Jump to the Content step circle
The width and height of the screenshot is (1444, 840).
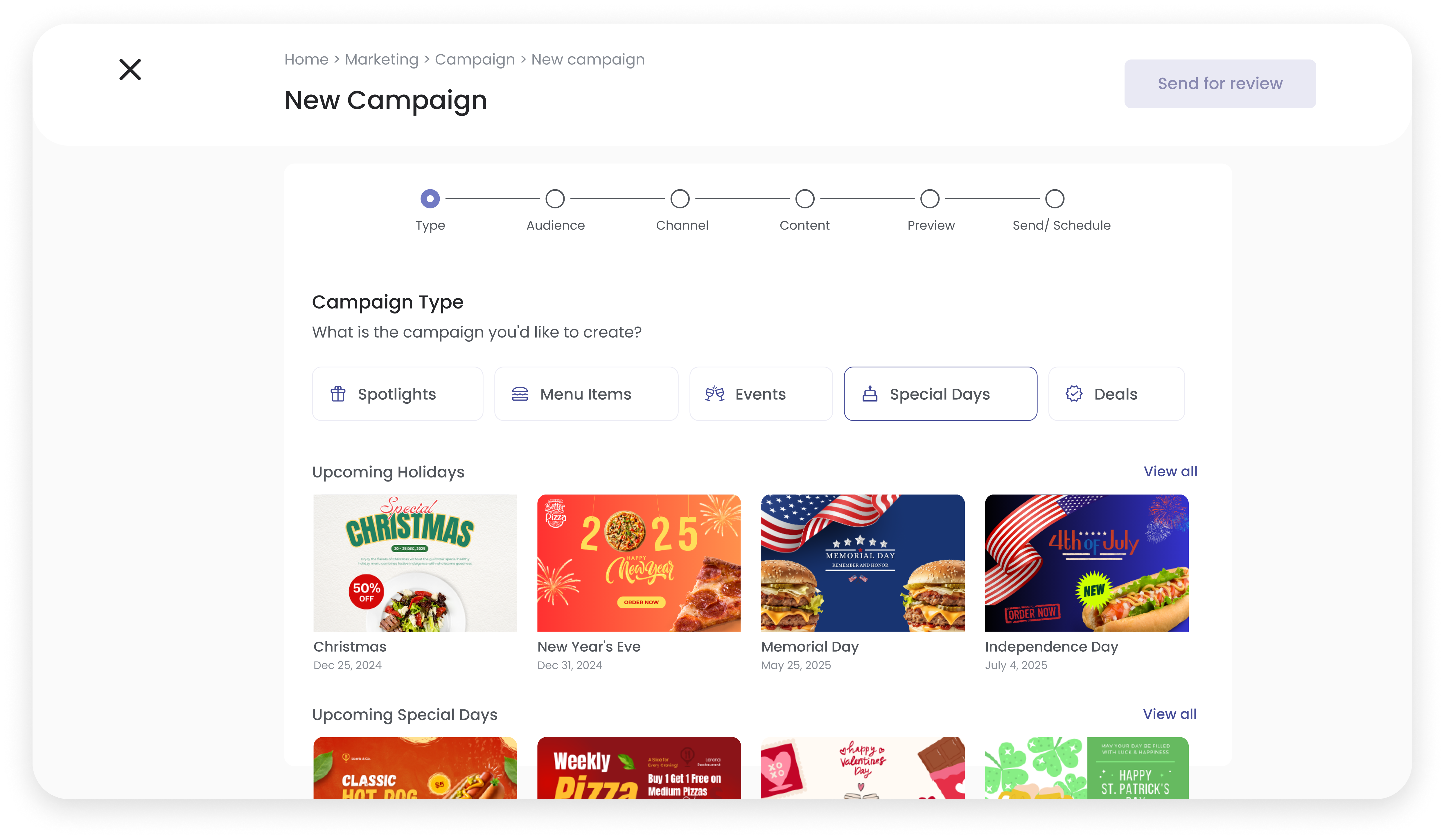[804, 199]
